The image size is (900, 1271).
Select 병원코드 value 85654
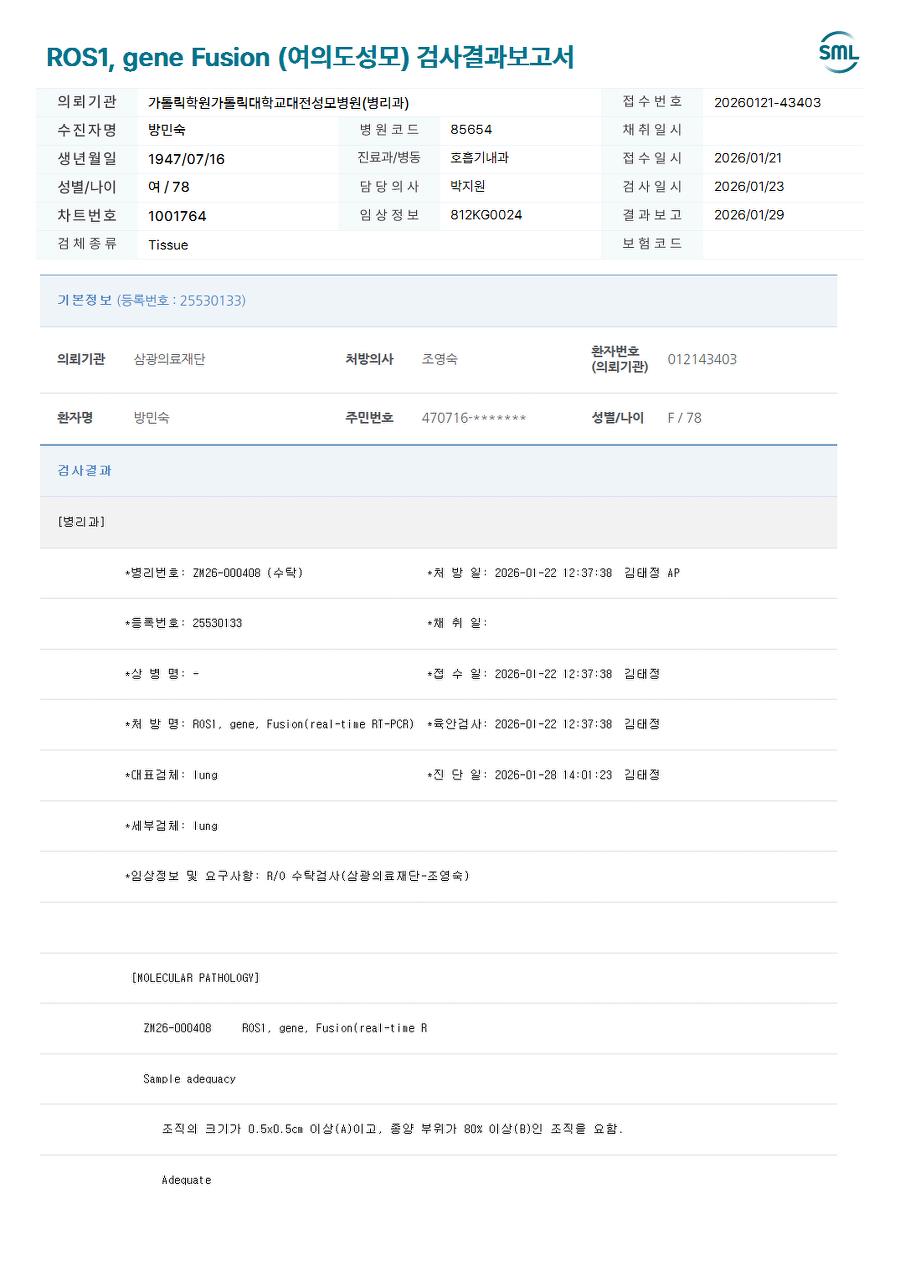pos(471,130)
